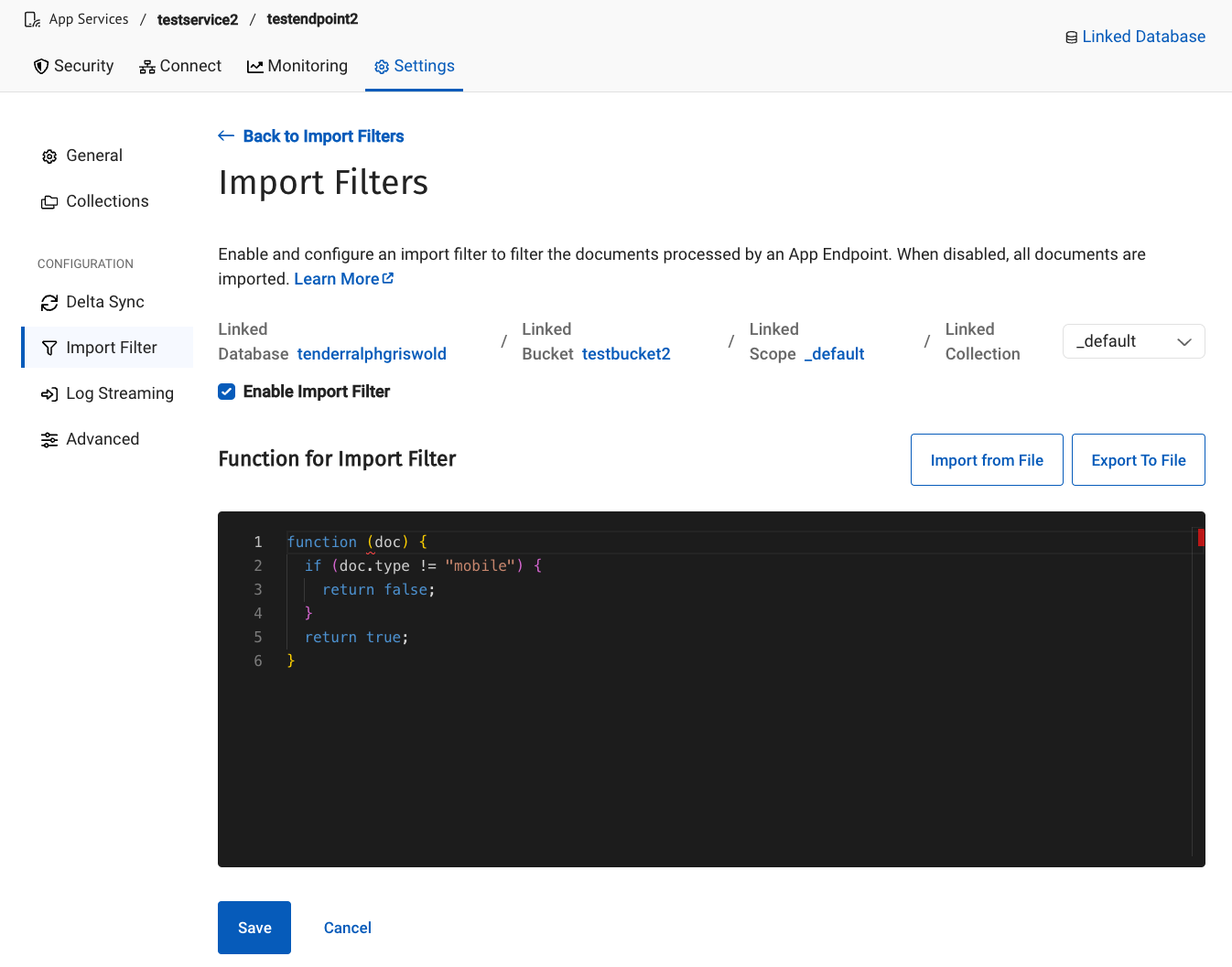Click the Security shield icon
This screenshot has width=1232, height=967.
click(x=41, y=67)
